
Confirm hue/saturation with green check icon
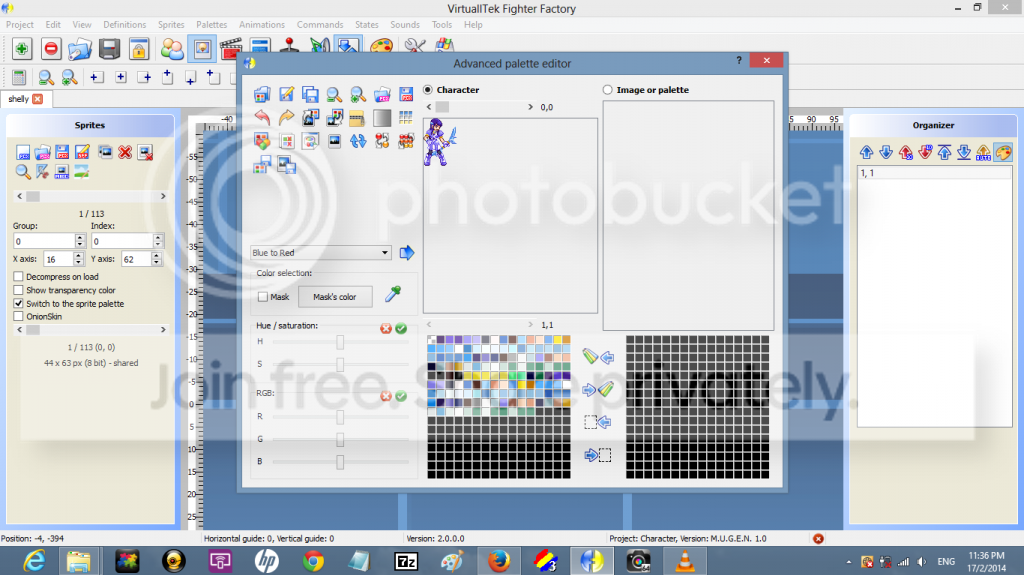[401, 328]
